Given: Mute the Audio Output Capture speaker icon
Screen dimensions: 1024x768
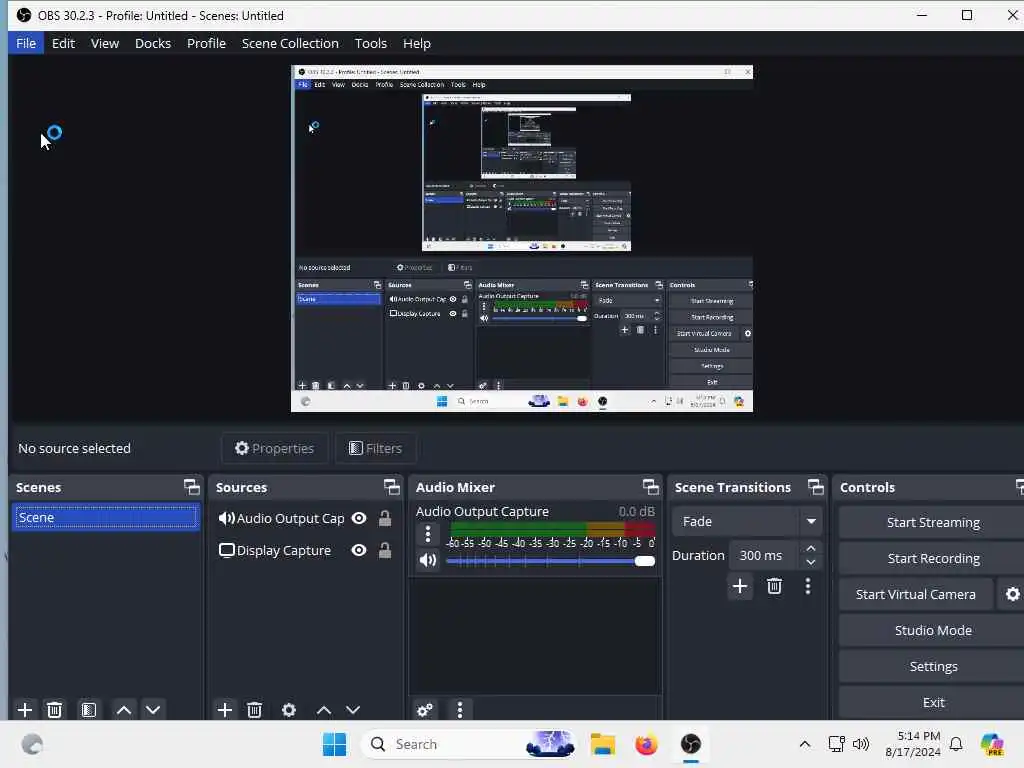Looking at the screenshot, I should 428,560.
